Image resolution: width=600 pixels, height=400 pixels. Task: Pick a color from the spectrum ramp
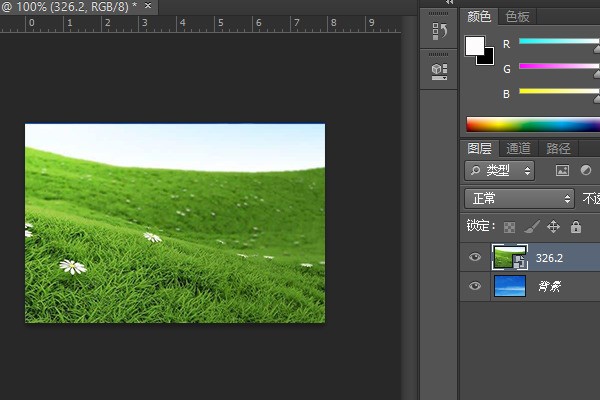click(x=533, y=125)
